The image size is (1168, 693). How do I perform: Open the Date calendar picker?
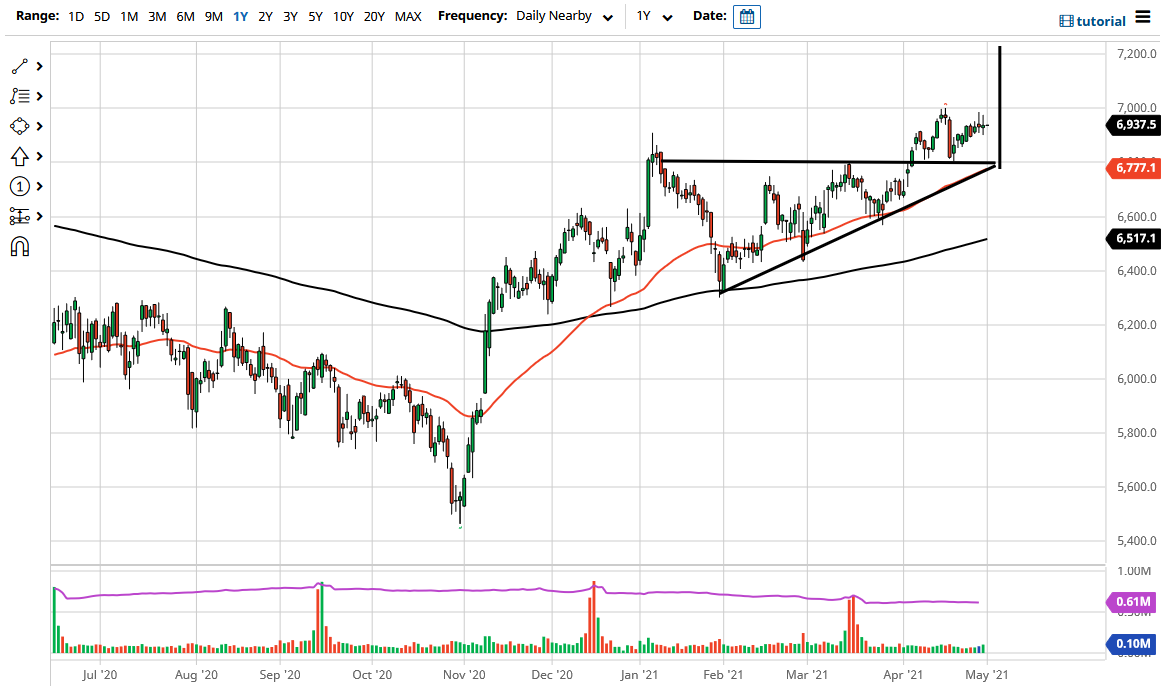746,16
